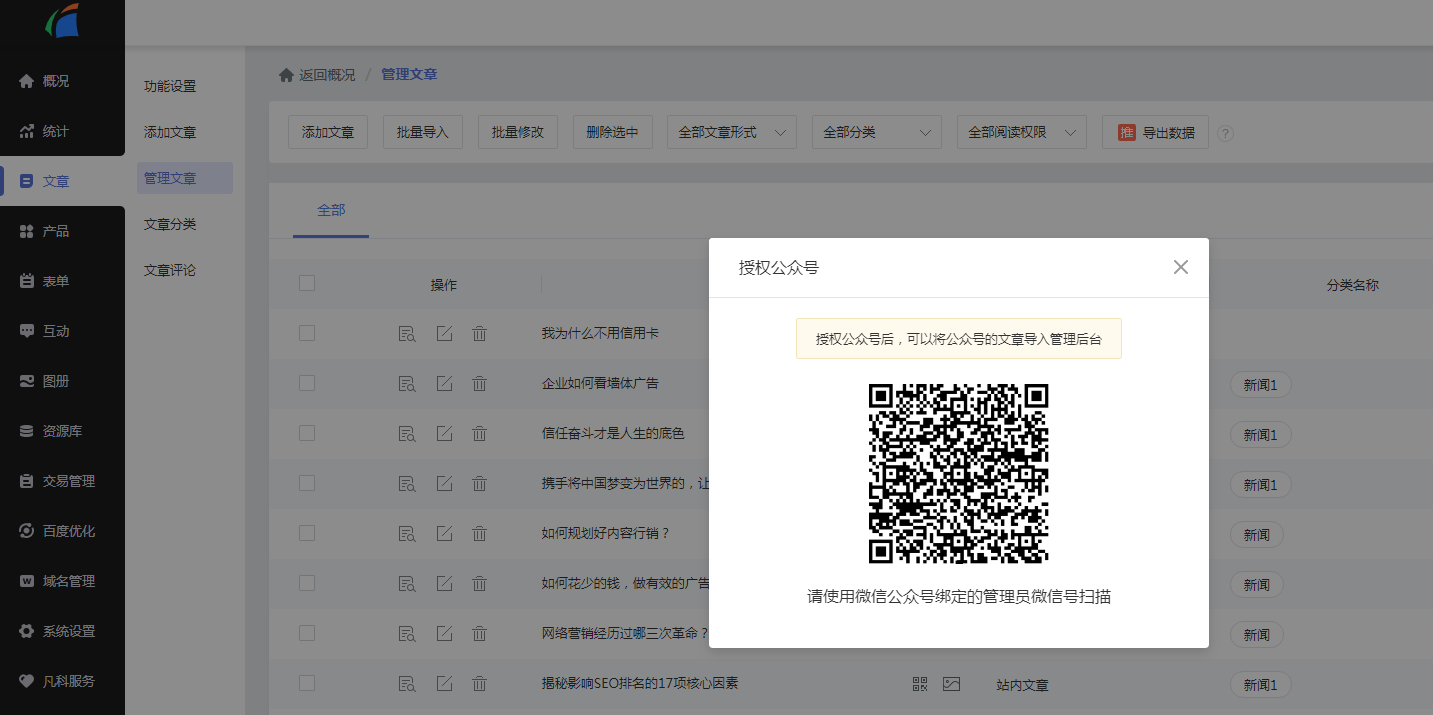Click the 域名管理 icon in sidebar
The height and width of the screenshot is (715, 1433).
[27, 581]
